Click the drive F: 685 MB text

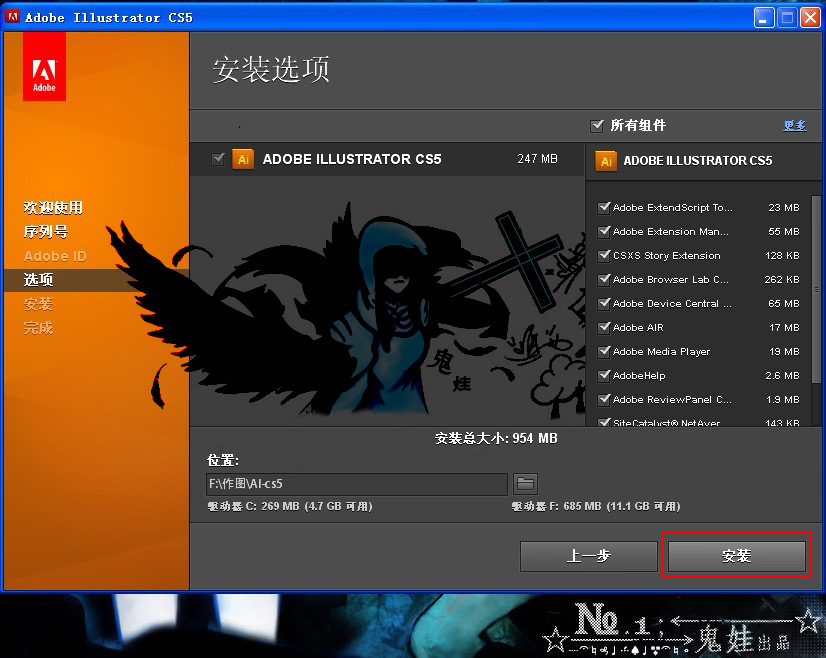click(596, 506)
